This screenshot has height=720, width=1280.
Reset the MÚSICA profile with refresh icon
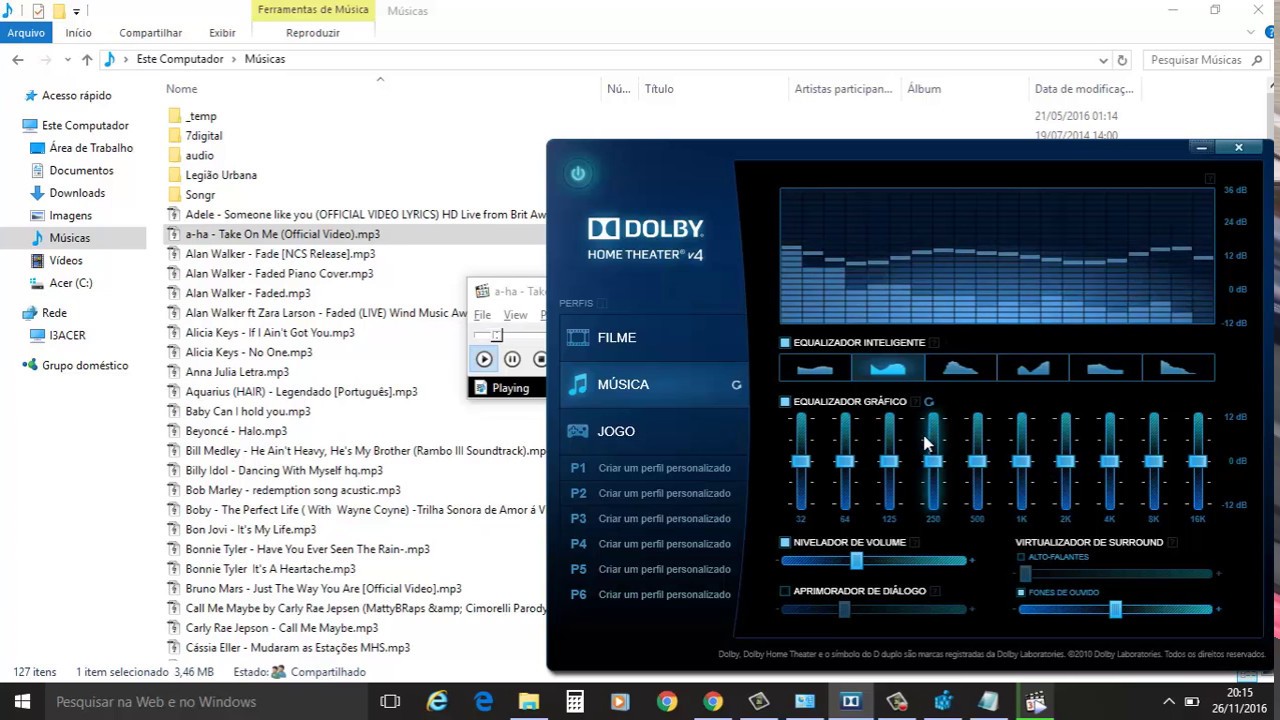coord(737,385)
